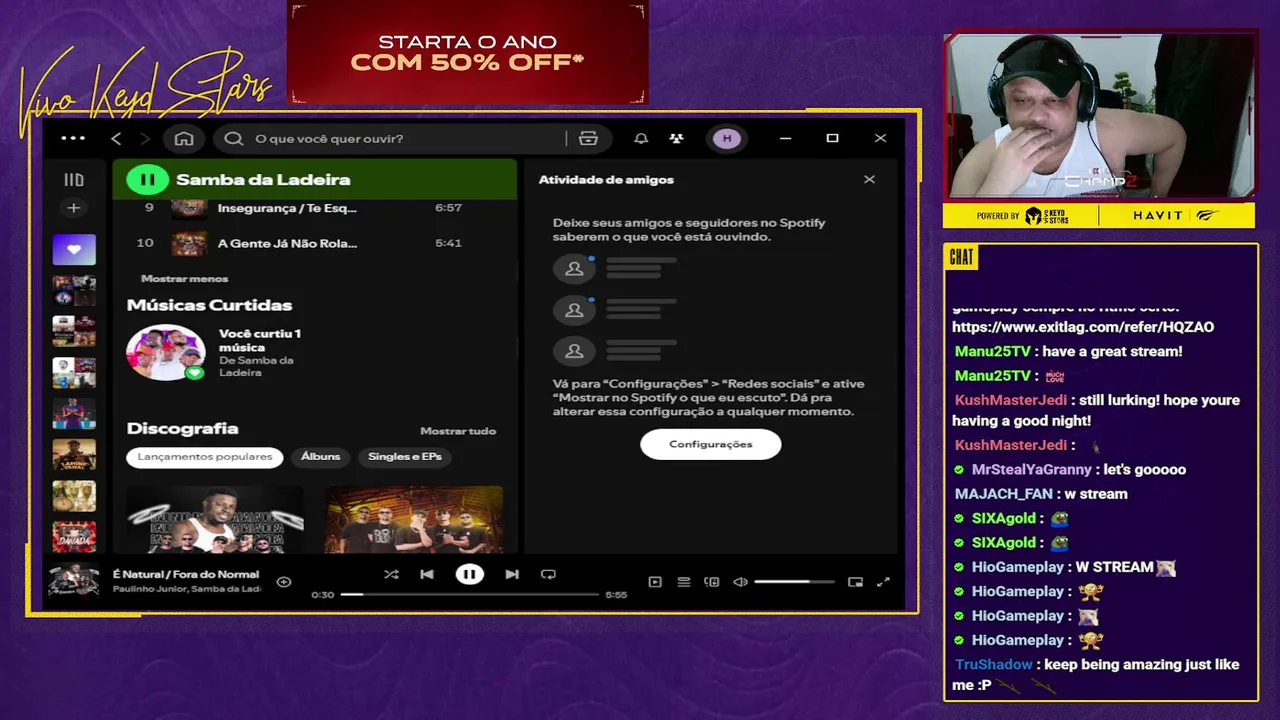Close the 'Atividade de amigos' panel
Viewport: 1280px width, 720px height.
point(869,179)
